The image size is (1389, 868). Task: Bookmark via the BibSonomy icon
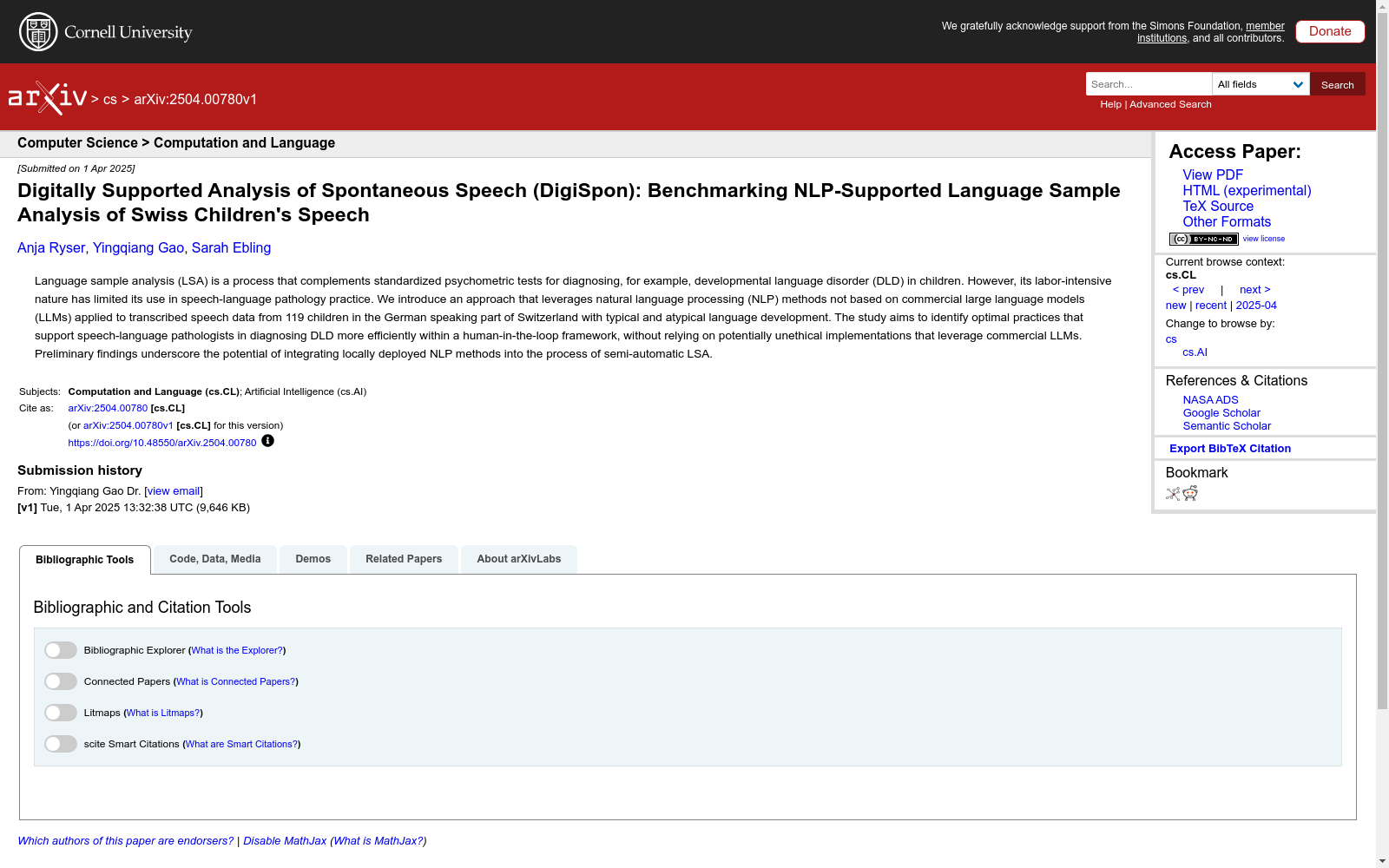(1173, 494)
